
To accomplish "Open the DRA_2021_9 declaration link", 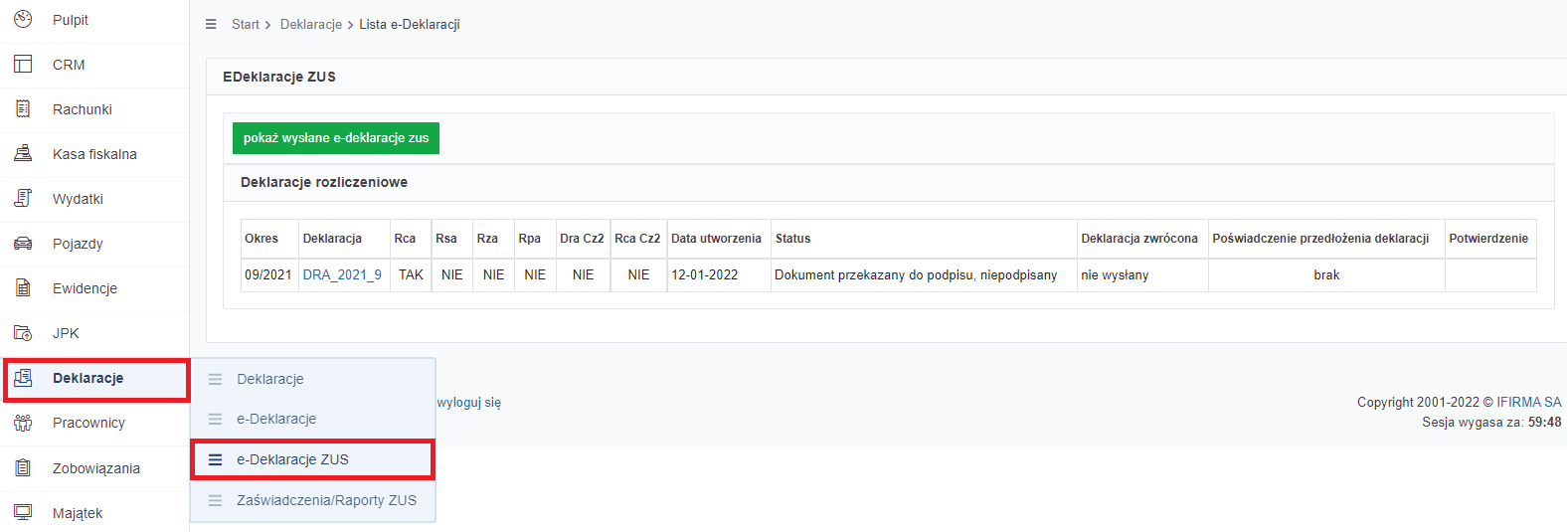I will click(342, 274).
